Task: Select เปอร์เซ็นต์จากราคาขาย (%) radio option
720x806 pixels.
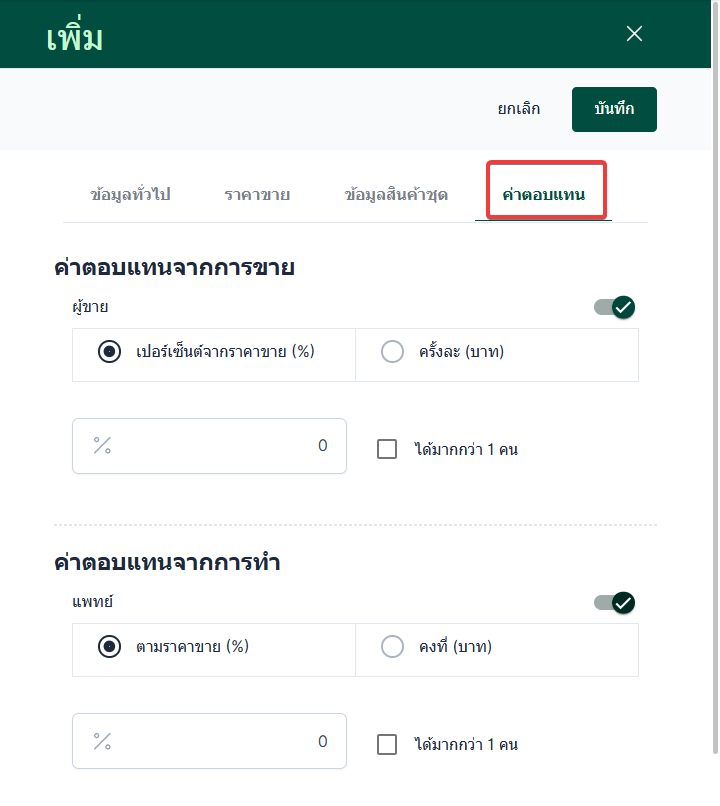Action: pos(110,352)
